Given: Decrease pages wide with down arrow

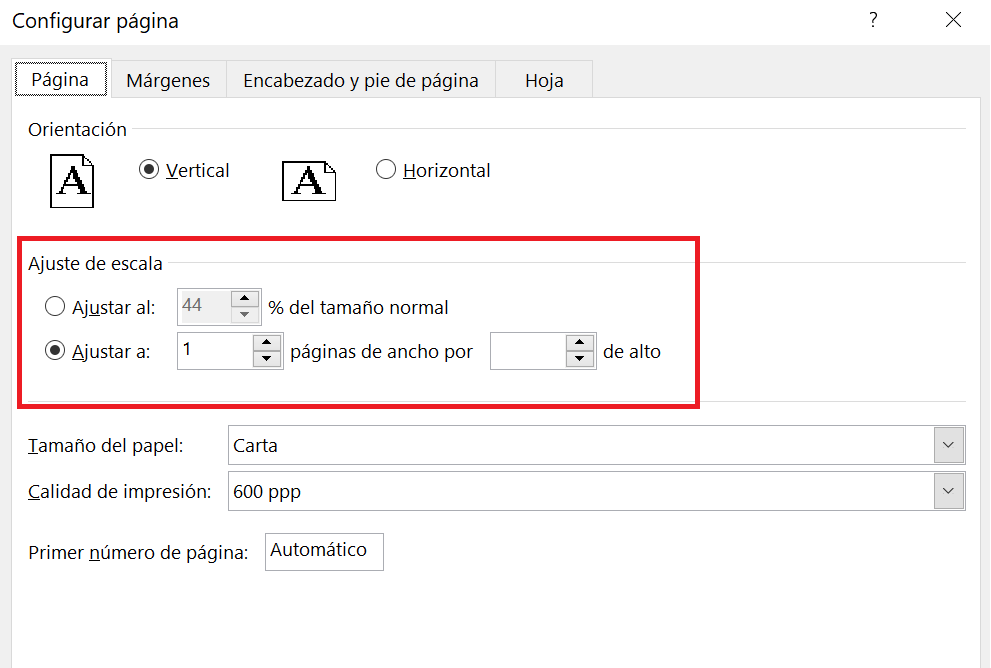Looking at the screenshot, I should (268, 360).
